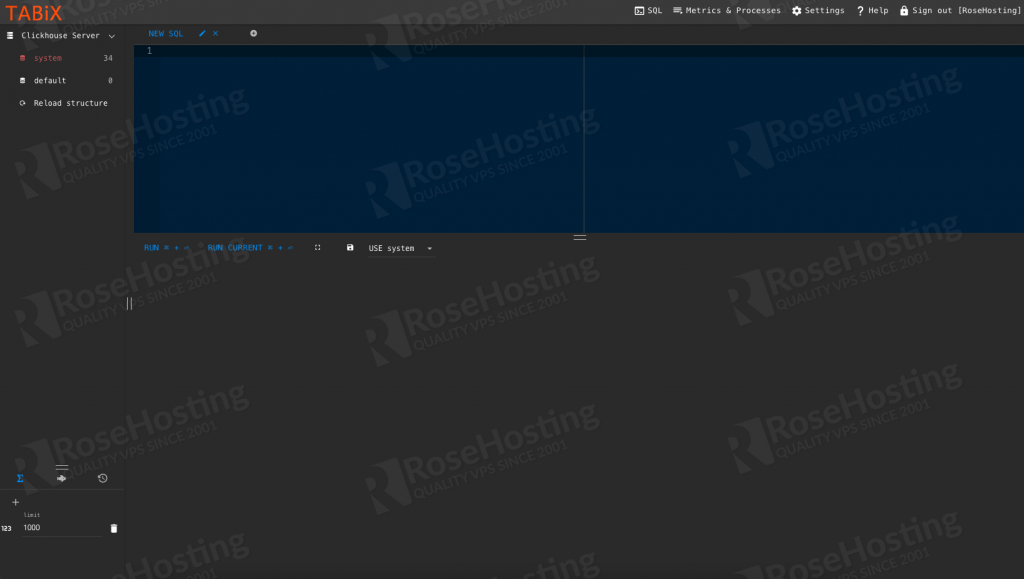1024x579 pixels.
Task: Toggle fullscreen editor icon
Action: [318, 247]
